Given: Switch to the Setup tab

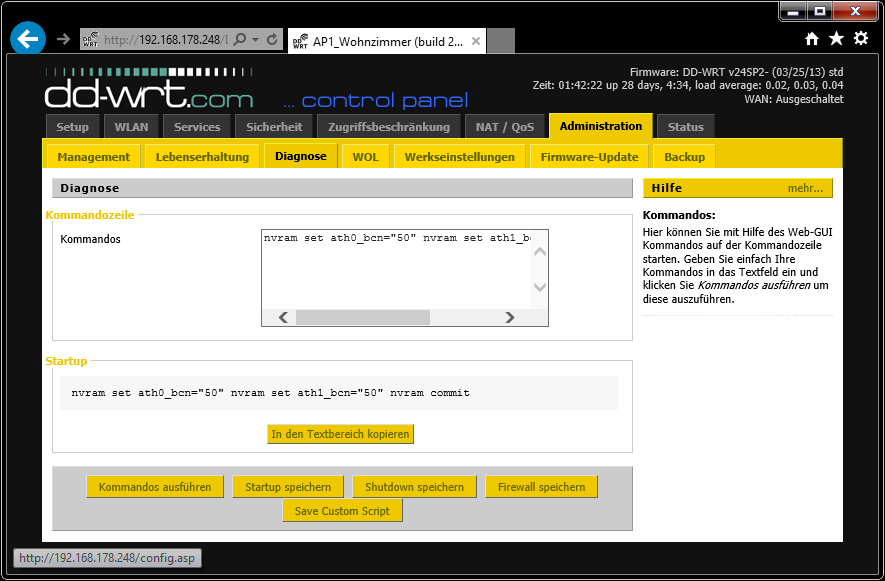Looking at the screenshot, I should 72,127.
